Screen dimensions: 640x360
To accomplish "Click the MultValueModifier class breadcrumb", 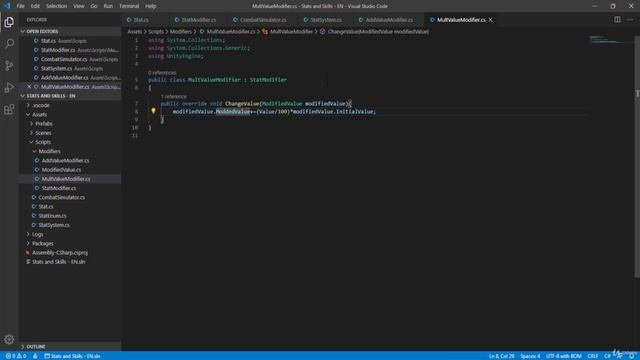I will 288,31.
